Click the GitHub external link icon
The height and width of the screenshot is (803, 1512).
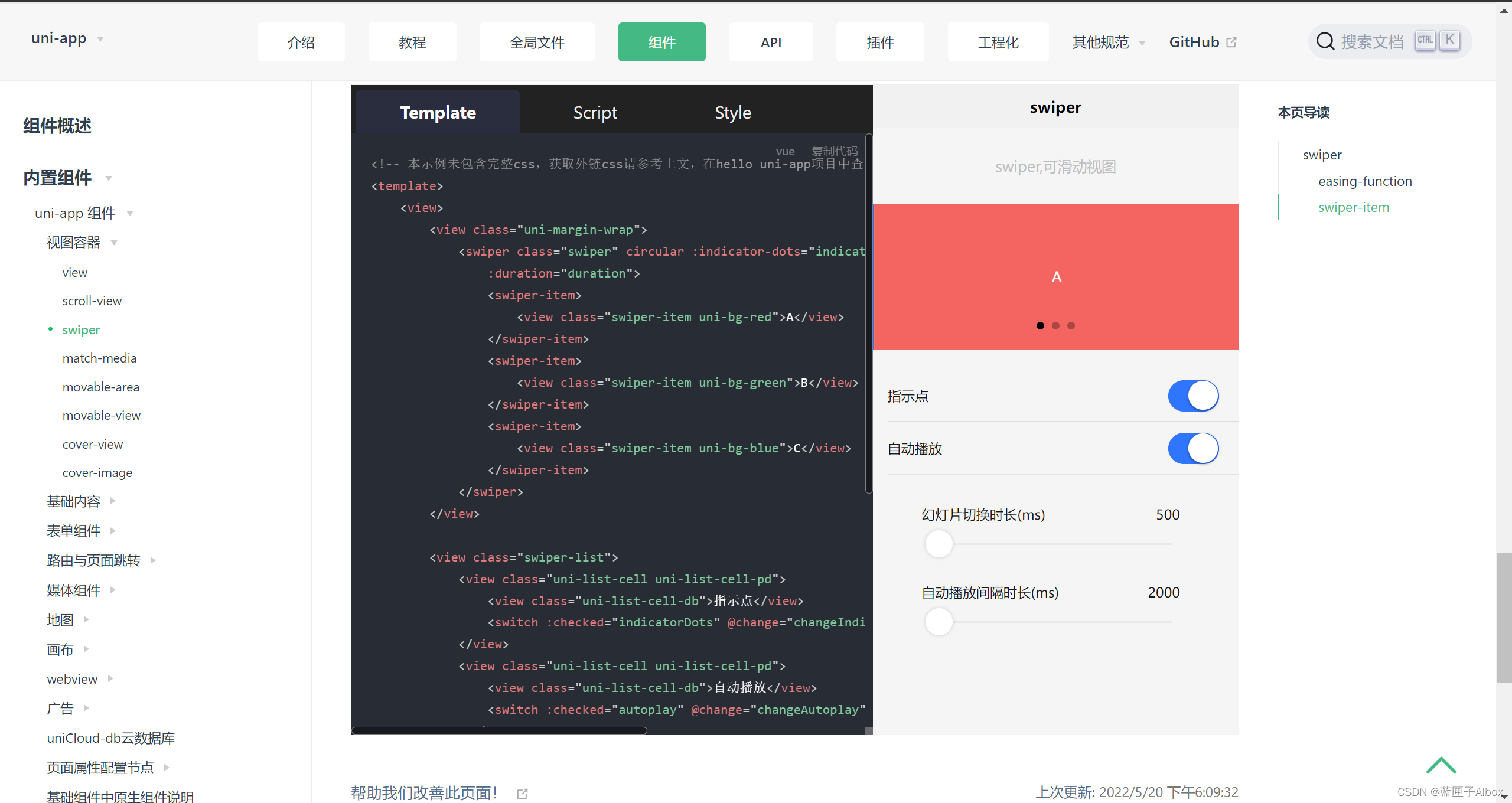click(1231, 43)
